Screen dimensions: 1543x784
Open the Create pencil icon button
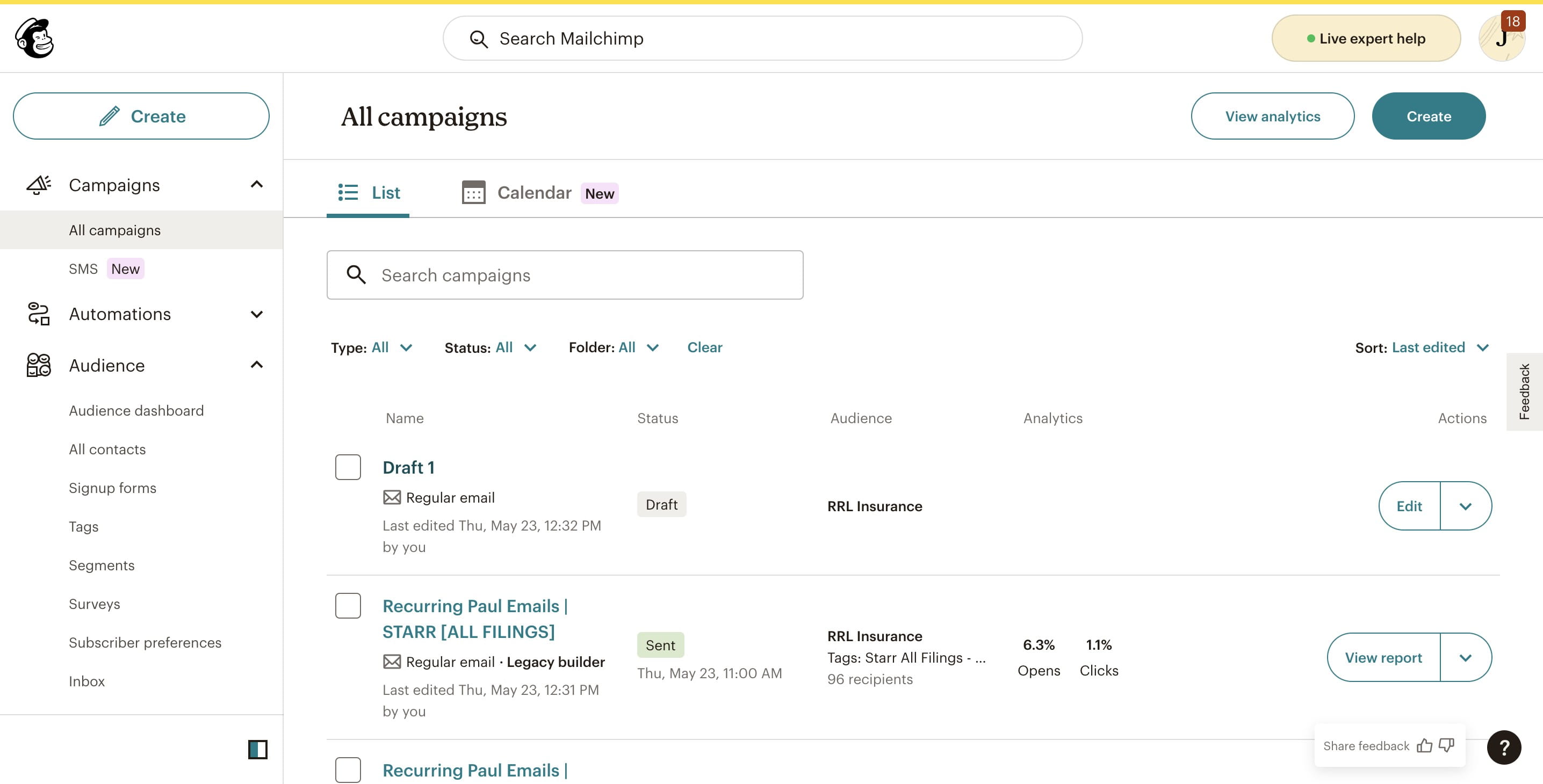click(110, 115)
